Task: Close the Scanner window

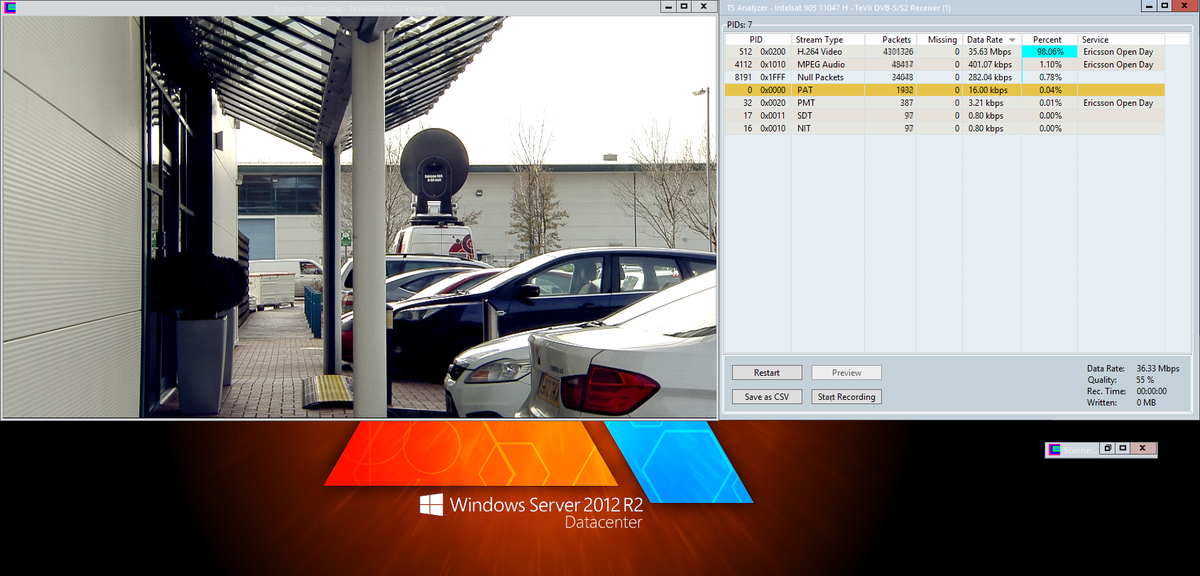Action: 1143,449
